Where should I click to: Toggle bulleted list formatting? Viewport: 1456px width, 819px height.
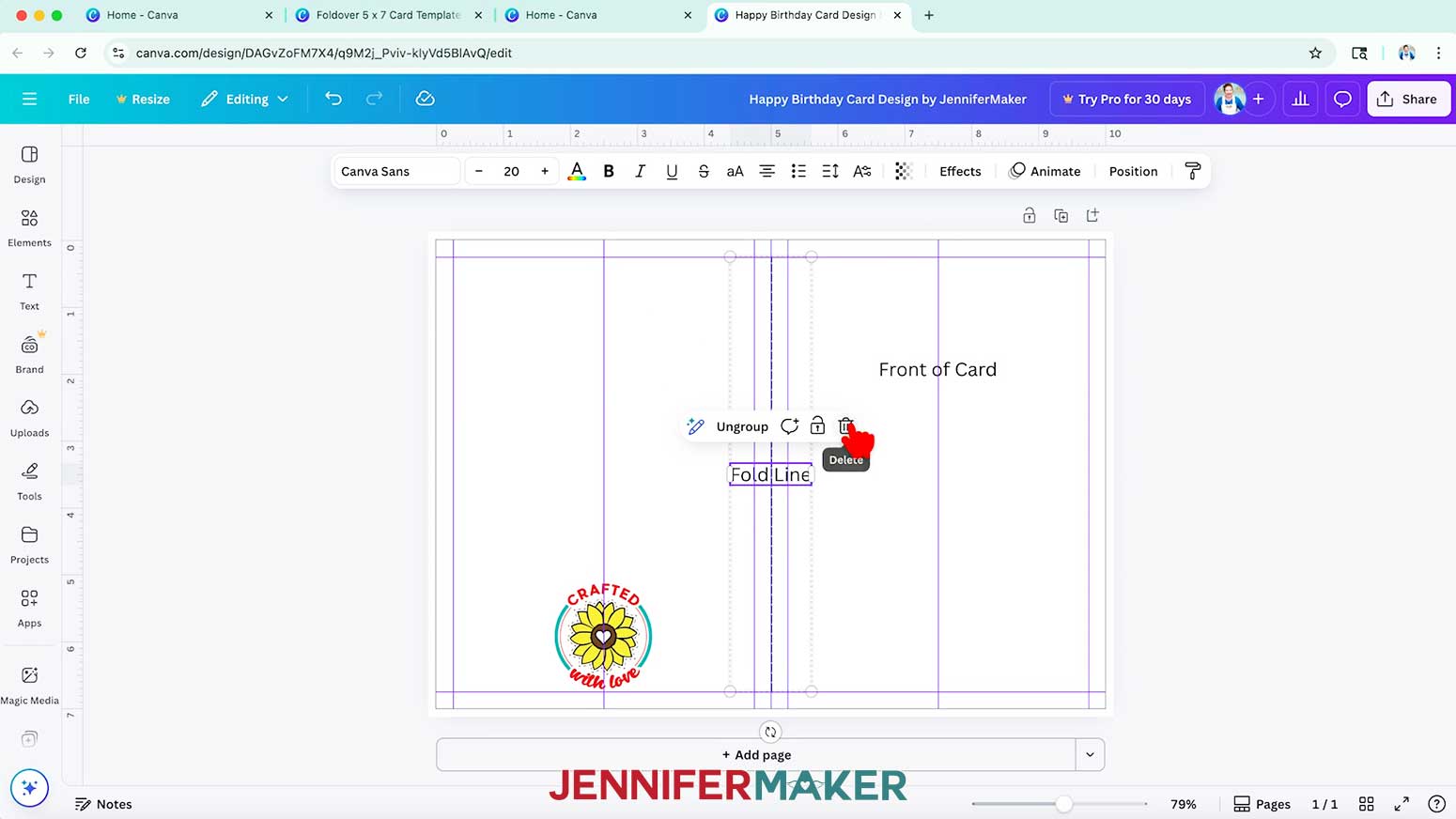point(798,171)
